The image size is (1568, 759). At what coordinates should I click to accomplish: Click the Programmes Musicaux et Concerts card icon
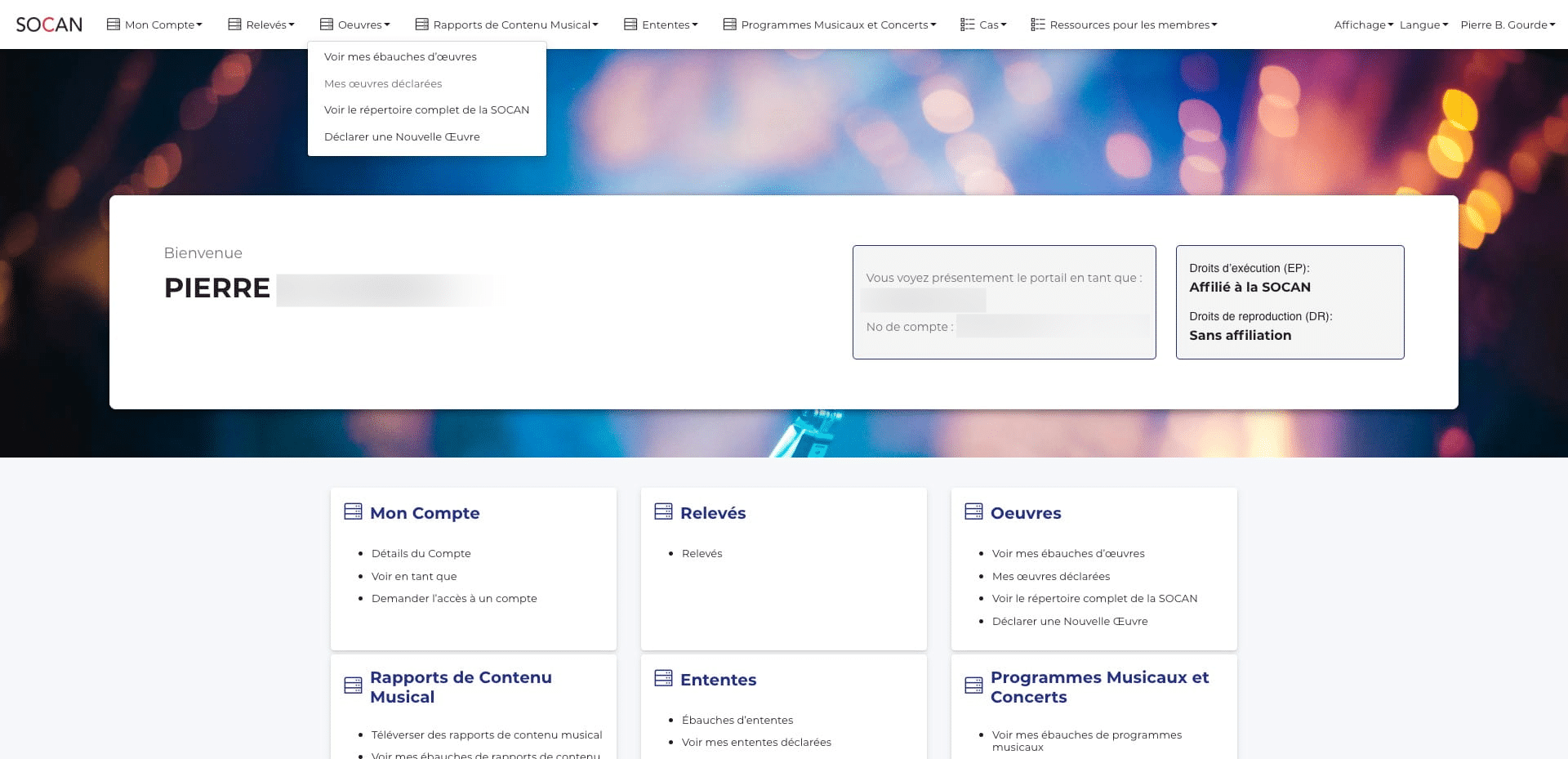pos(973,685)
